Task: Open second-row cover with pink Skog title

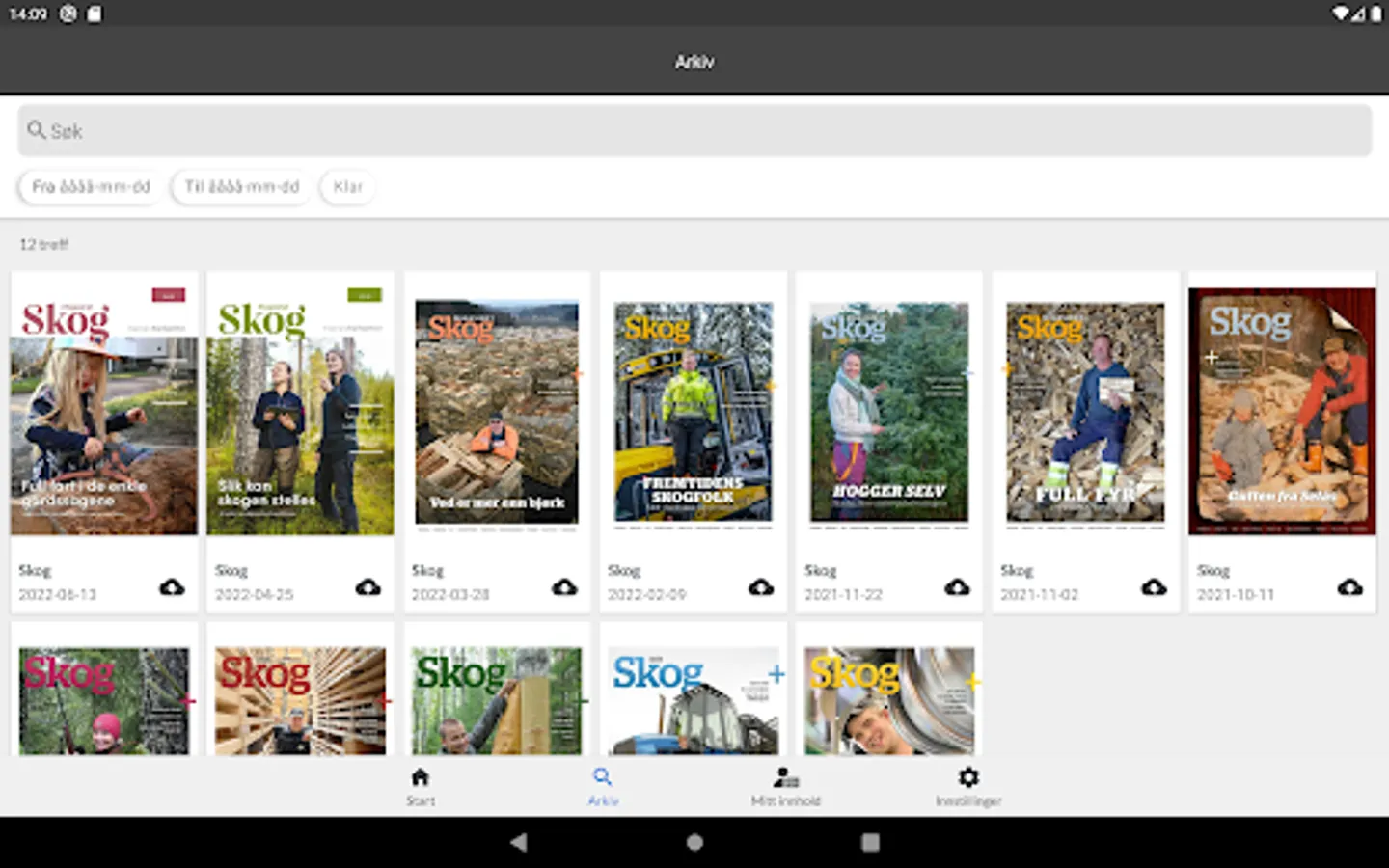Action: click(x=104, y=701)
